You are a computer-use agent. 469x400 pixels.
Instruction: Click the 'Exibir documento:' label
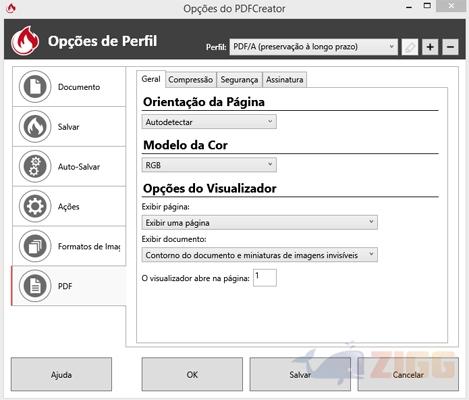(174, 239)
